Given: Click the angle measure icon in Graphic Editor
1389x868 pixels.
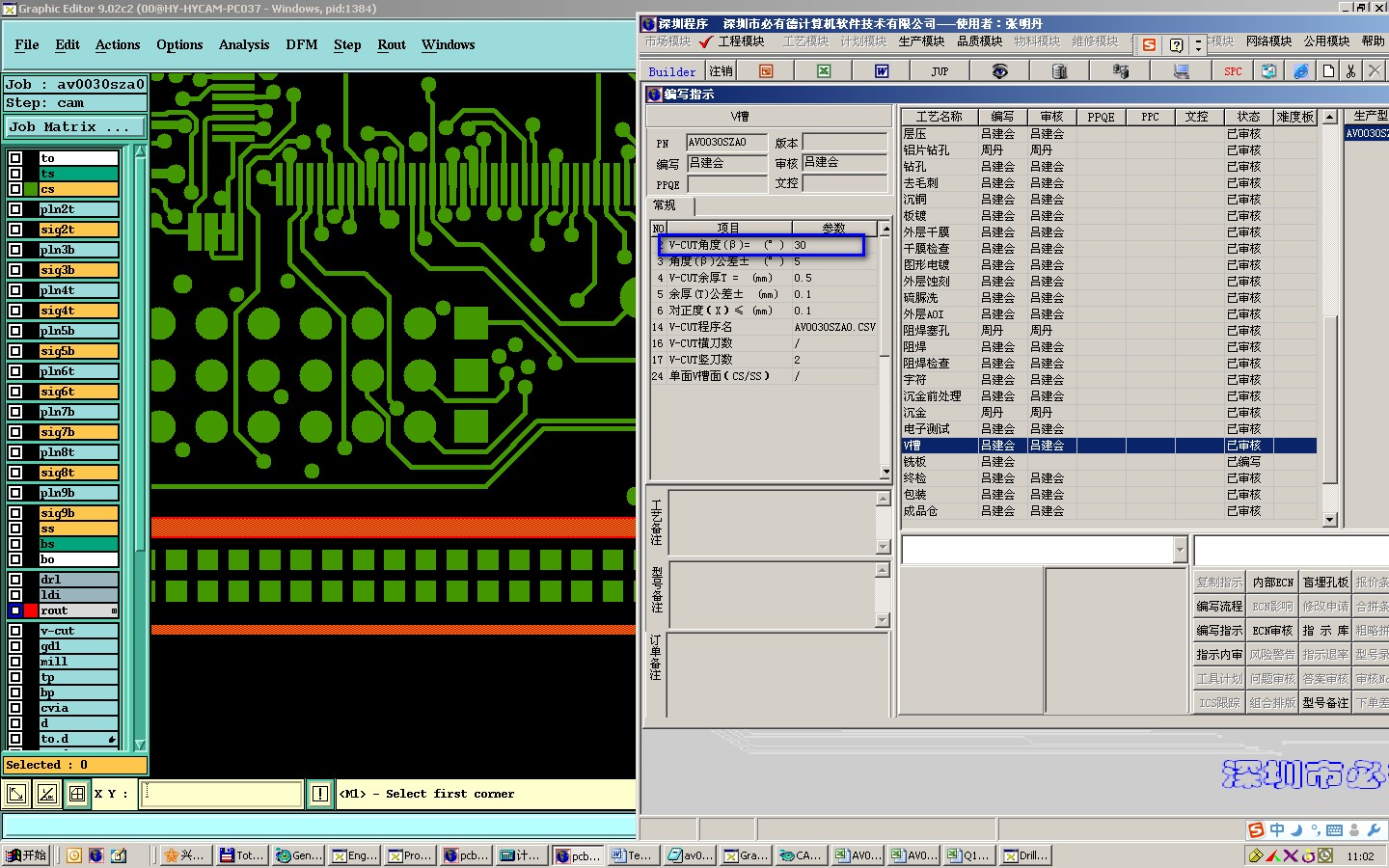Looking at the screenshot, I should (46, 794).
